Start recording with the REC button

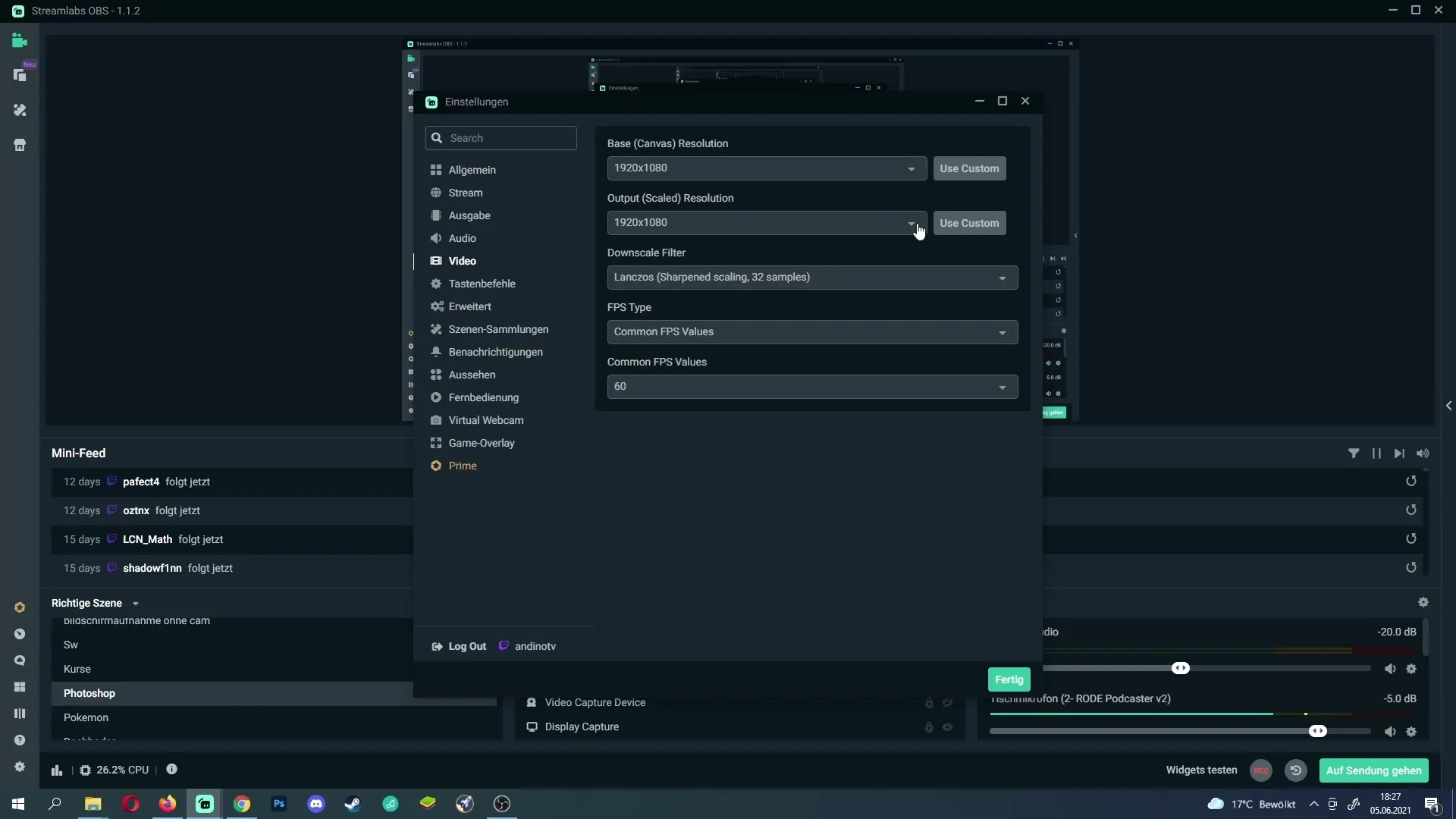point(1261,770)
